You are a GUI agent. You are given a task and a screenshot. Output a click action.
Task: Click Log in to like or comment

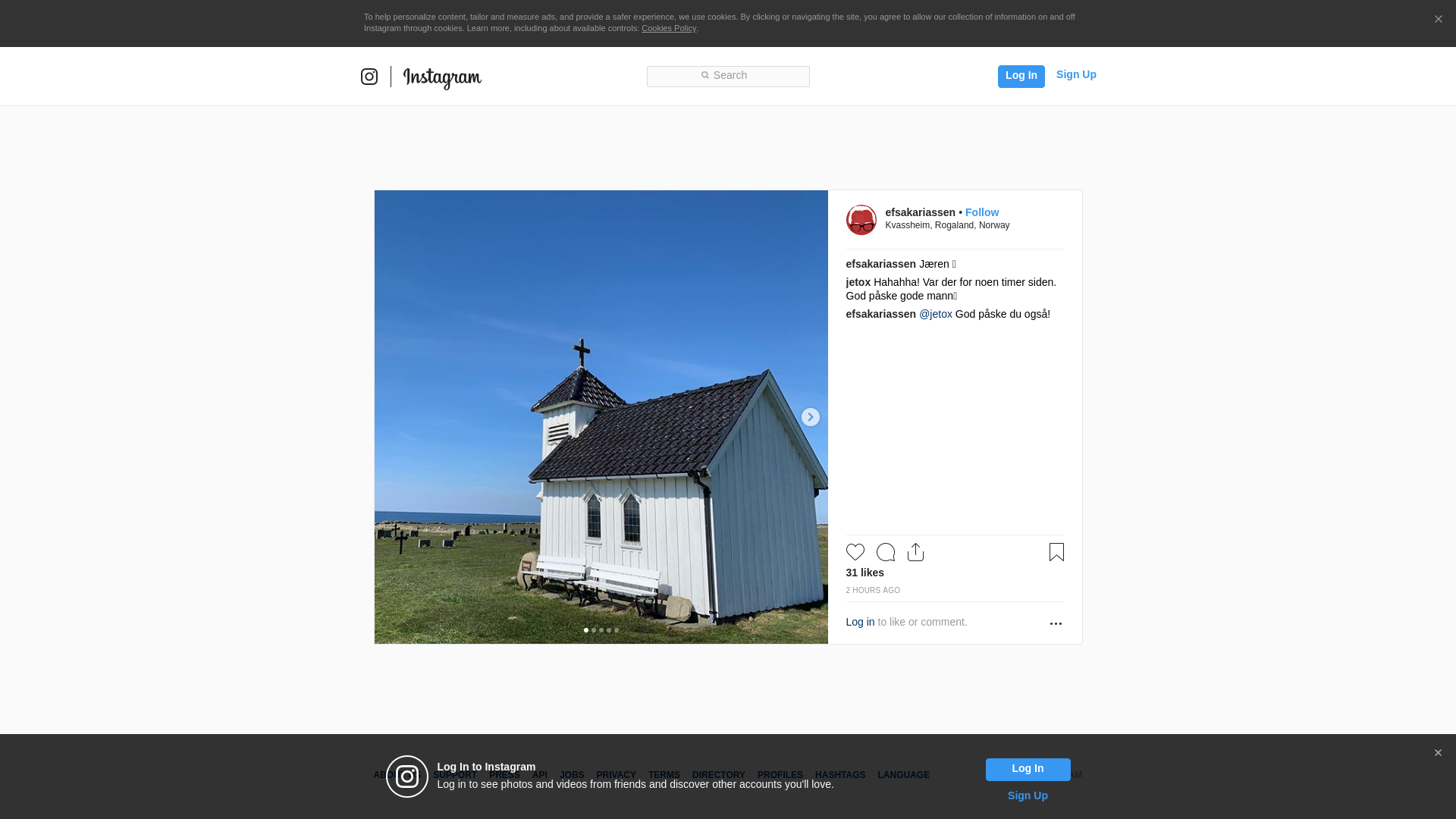tap(860, 622)
